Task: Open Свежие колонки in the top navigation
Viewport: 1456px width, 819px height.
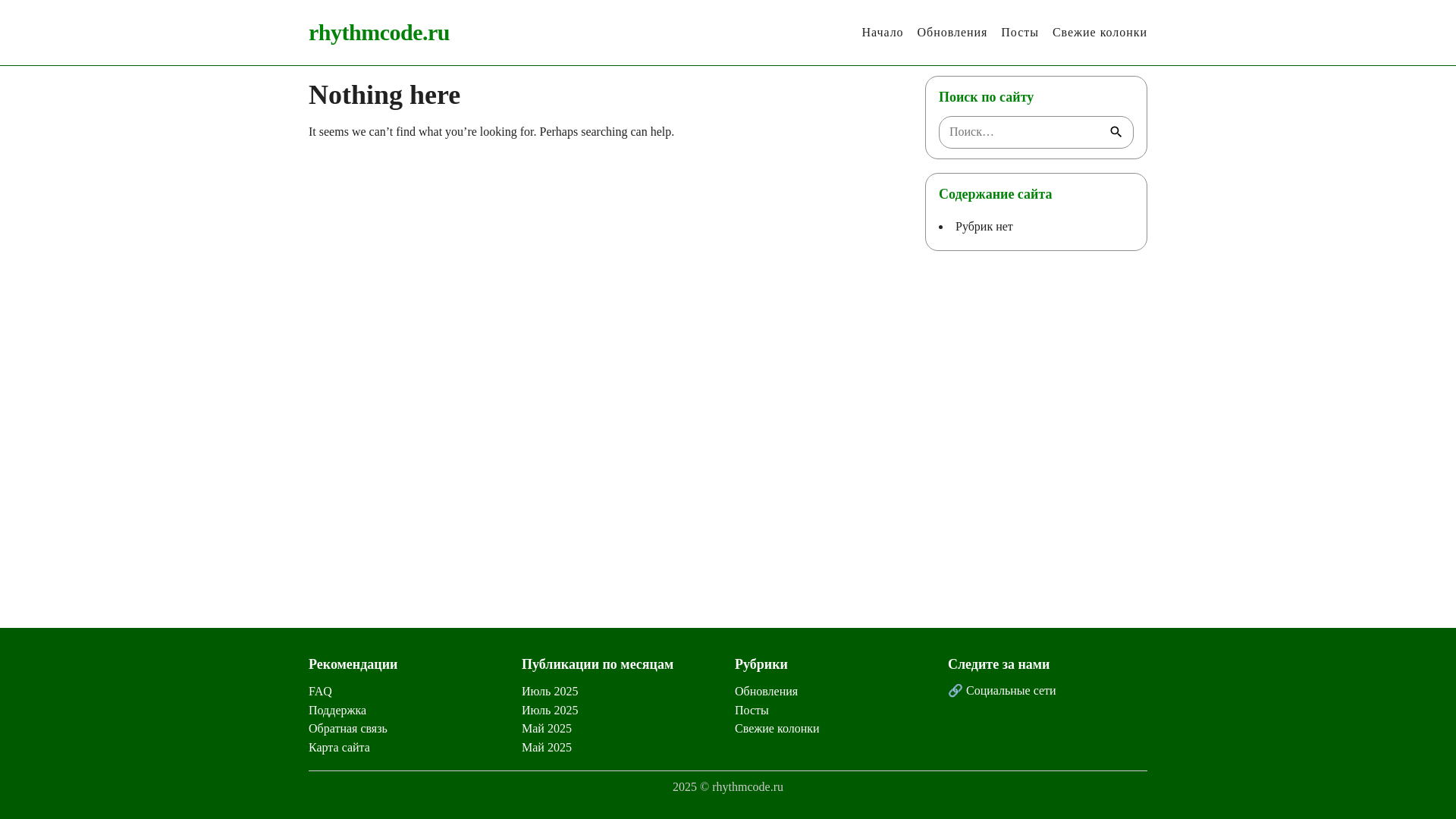Action: coord(1100,33)
